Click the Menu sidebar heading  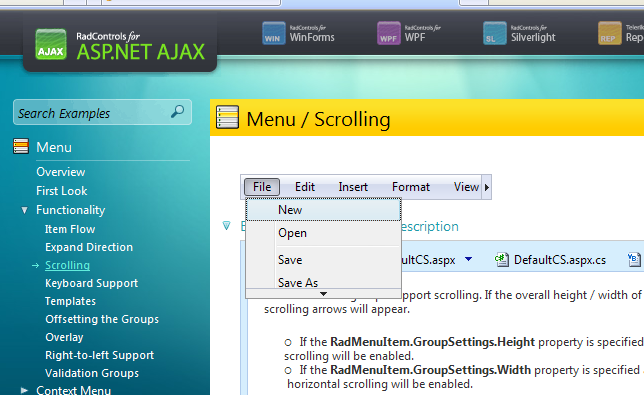(54, 147)
